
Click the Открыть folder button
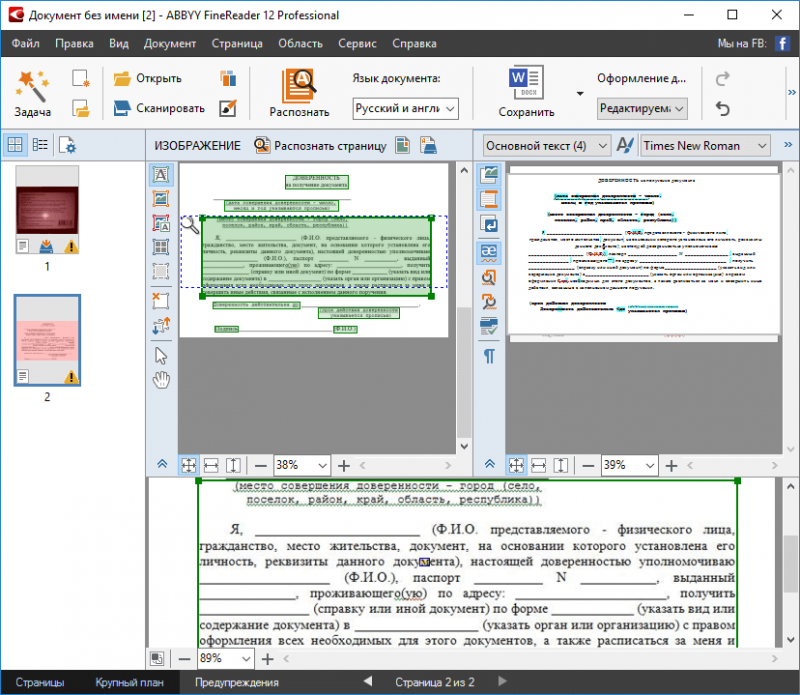147,78
